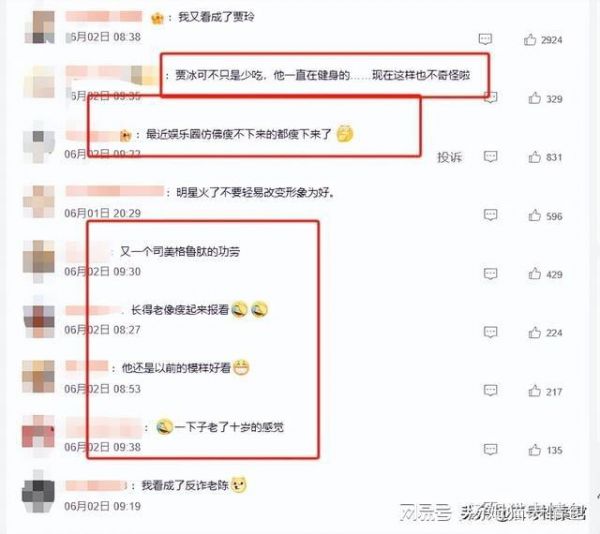The height and width of the screenshot is (534, 600).
Task: Reply to 他还是以前的模样好看 comment
Action: click(491, 391)
